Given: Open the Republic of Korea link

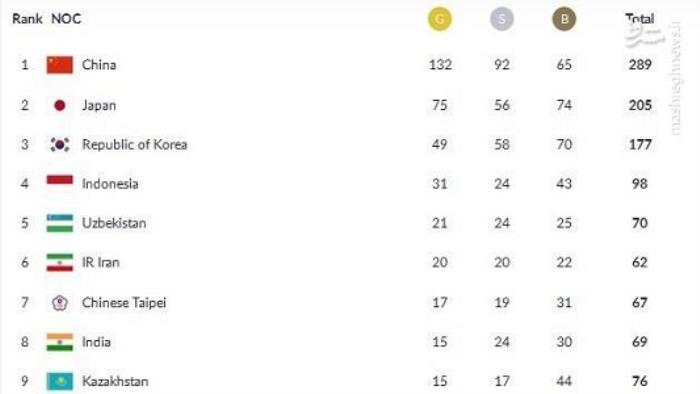Looking at the screenshot, I should tap(134, 145).
